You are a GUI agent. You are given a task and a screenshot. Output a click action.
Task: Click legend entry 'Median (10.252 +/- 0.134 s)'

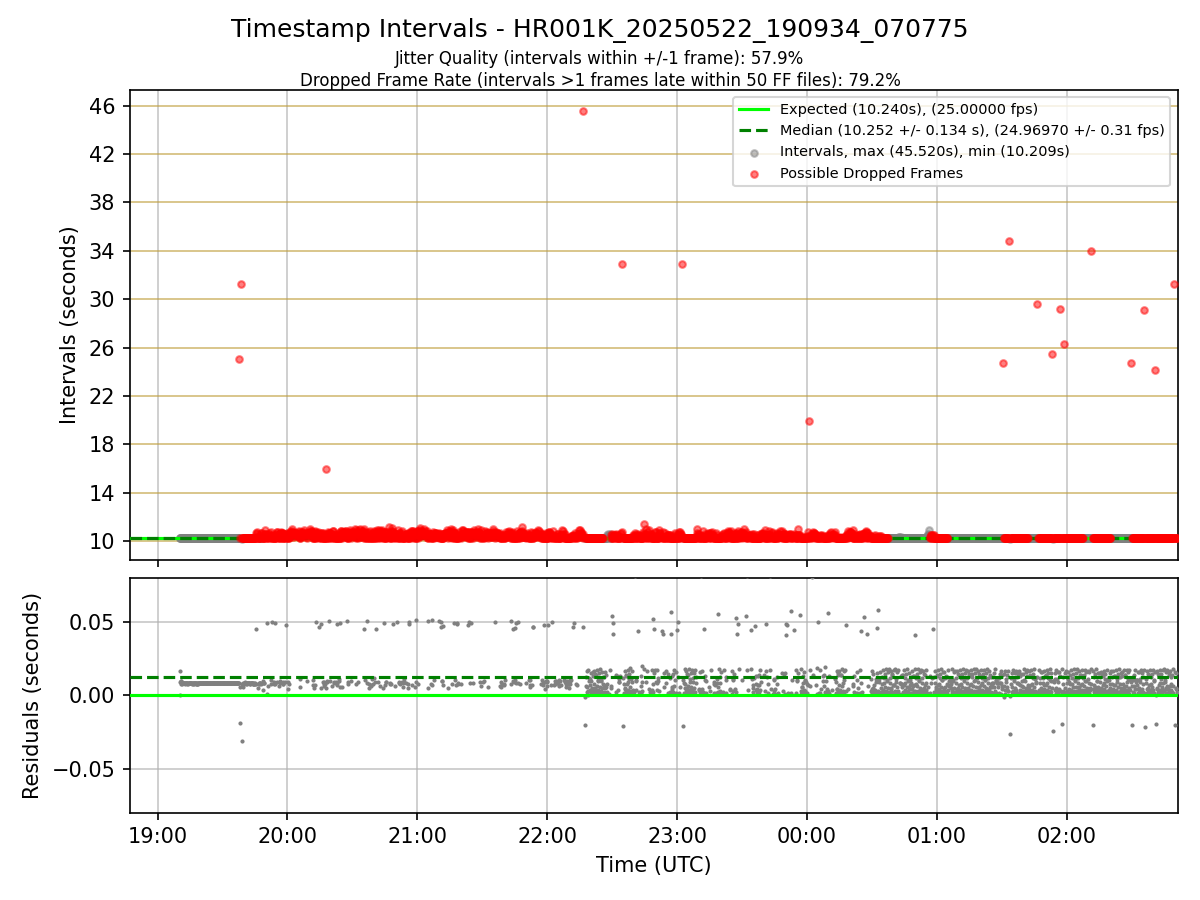pyautogui.click(x=972, y=130)
